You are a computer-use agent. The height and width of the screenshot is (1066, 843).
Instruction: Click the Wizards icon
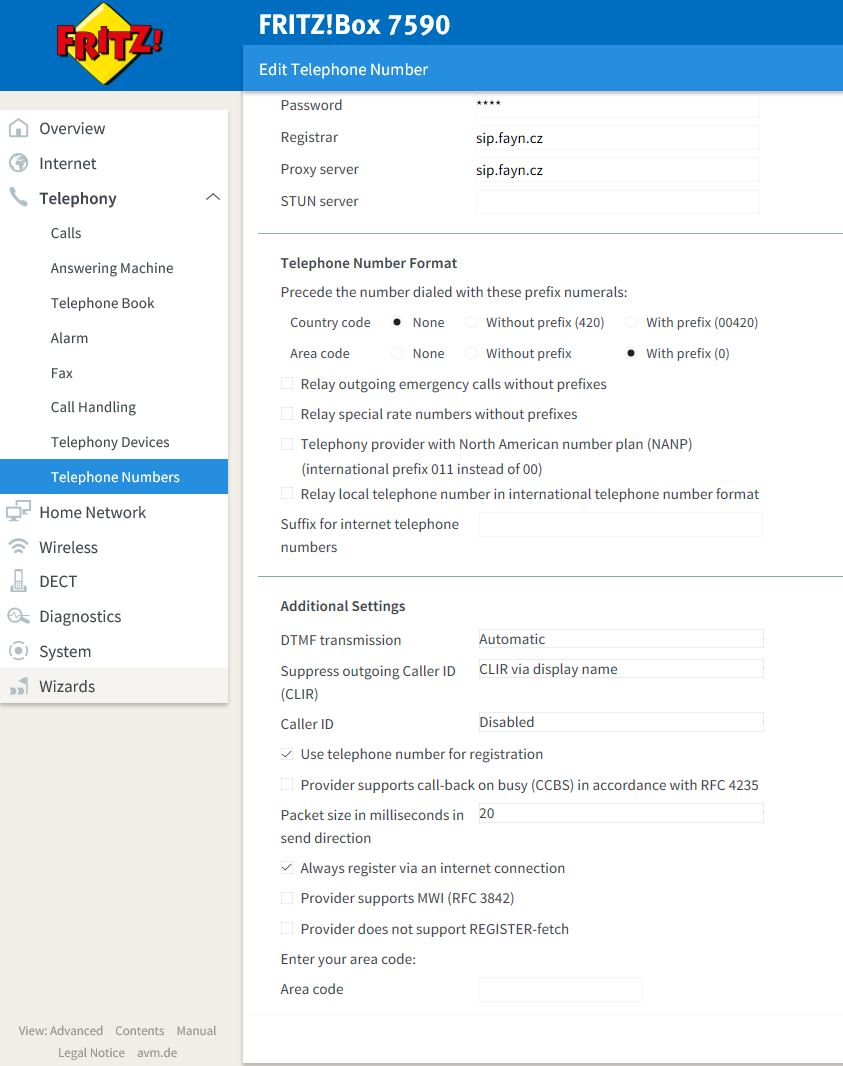(18, 685)
